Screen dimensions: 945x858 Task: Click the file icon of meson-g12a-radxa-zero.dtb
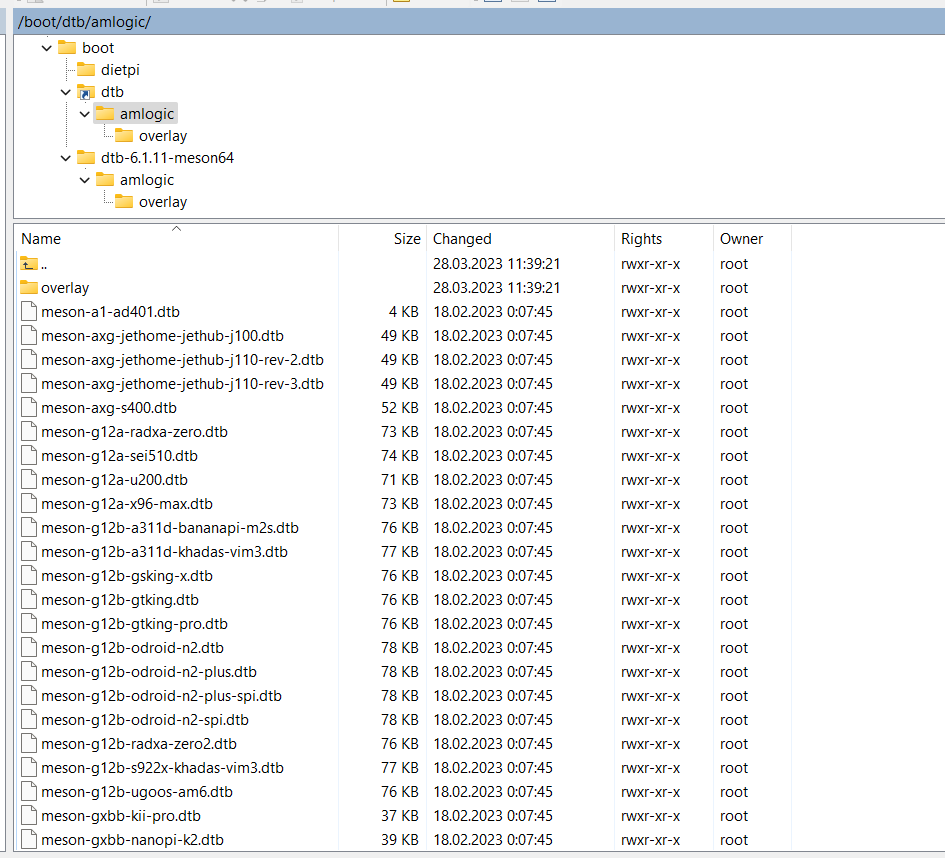(29, 432)
